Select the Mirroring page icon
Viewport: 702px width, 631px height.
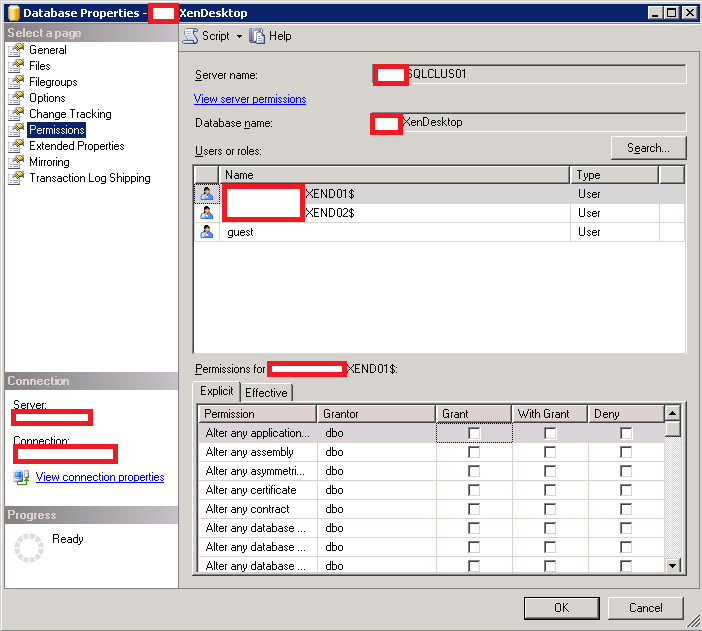click(x=16, y=162)
